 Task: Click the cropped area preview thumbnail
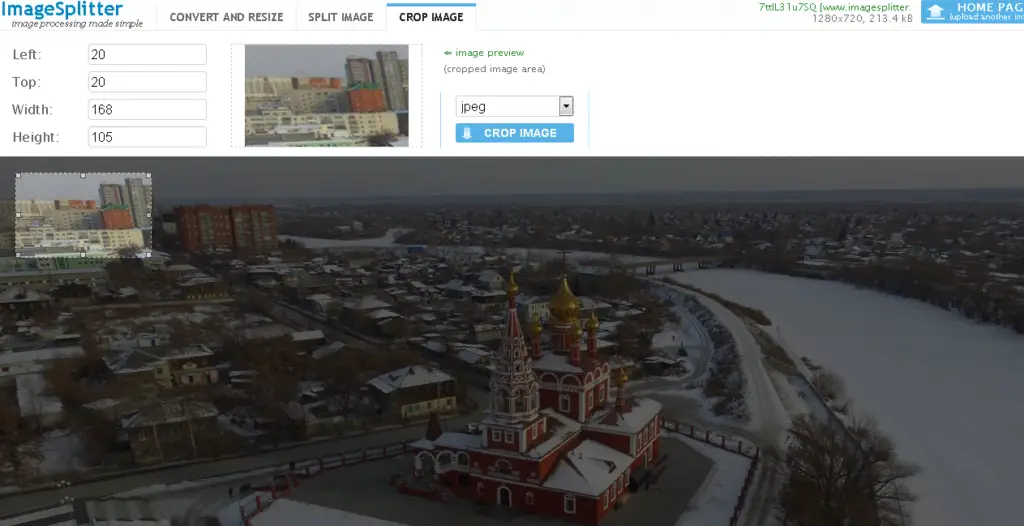(x=326, y=96)
